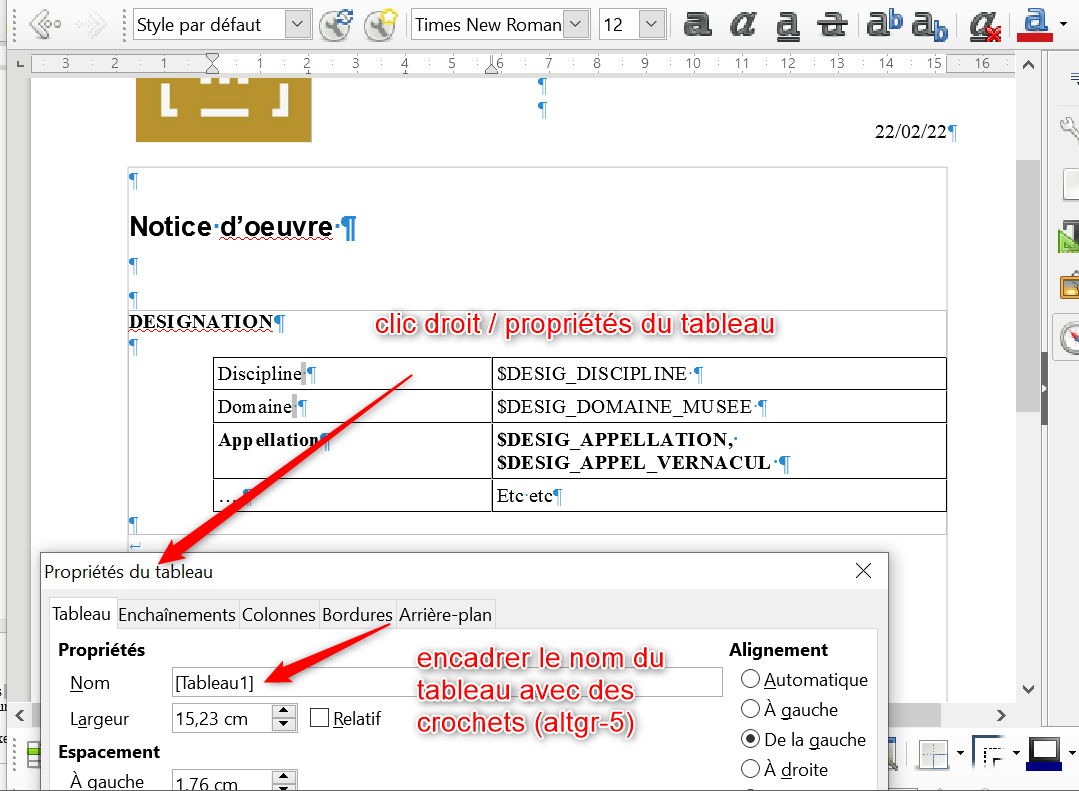Click the sidebar hide handle on right edge
1079x791 pixels.
click(x=1044, y=389)
